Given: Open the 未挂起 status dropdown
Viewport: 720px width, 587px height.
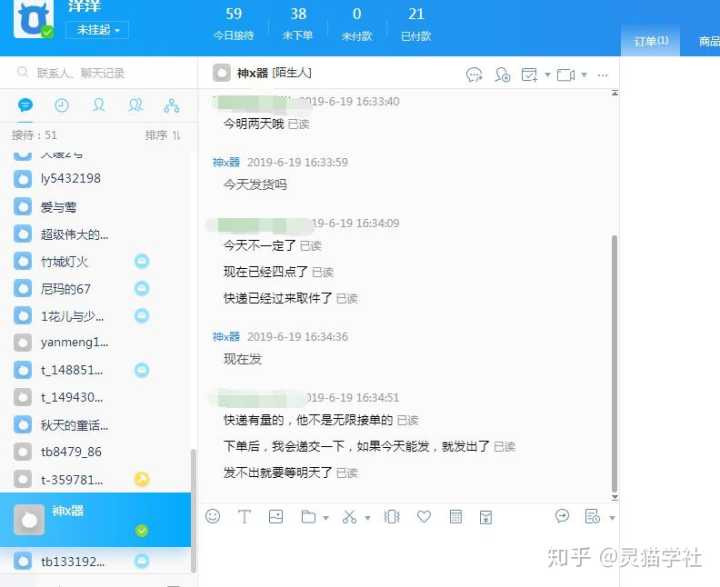Looking at the screenshot, I should click(97, 30).
